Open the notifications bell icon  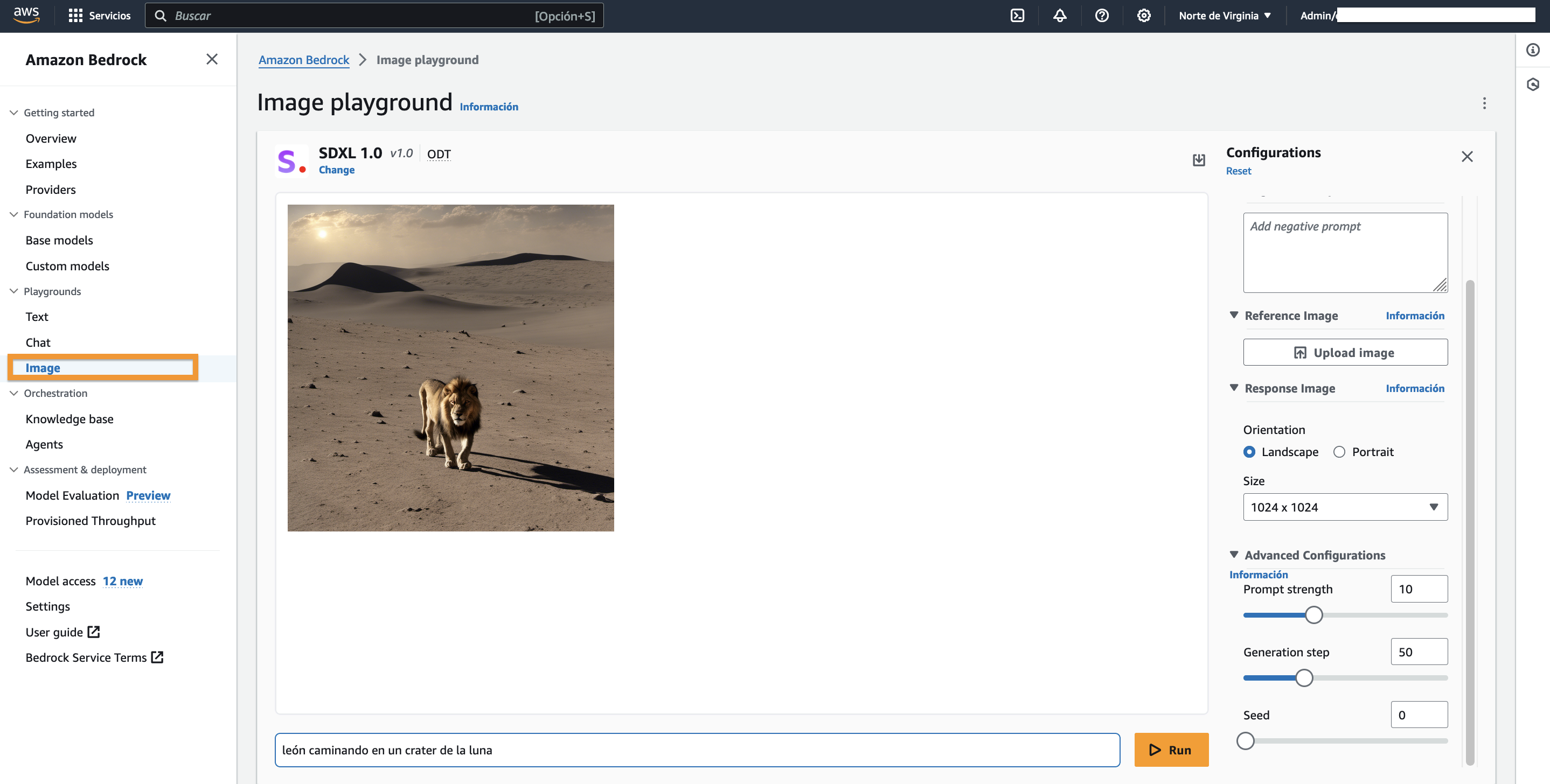point(1060,16)
